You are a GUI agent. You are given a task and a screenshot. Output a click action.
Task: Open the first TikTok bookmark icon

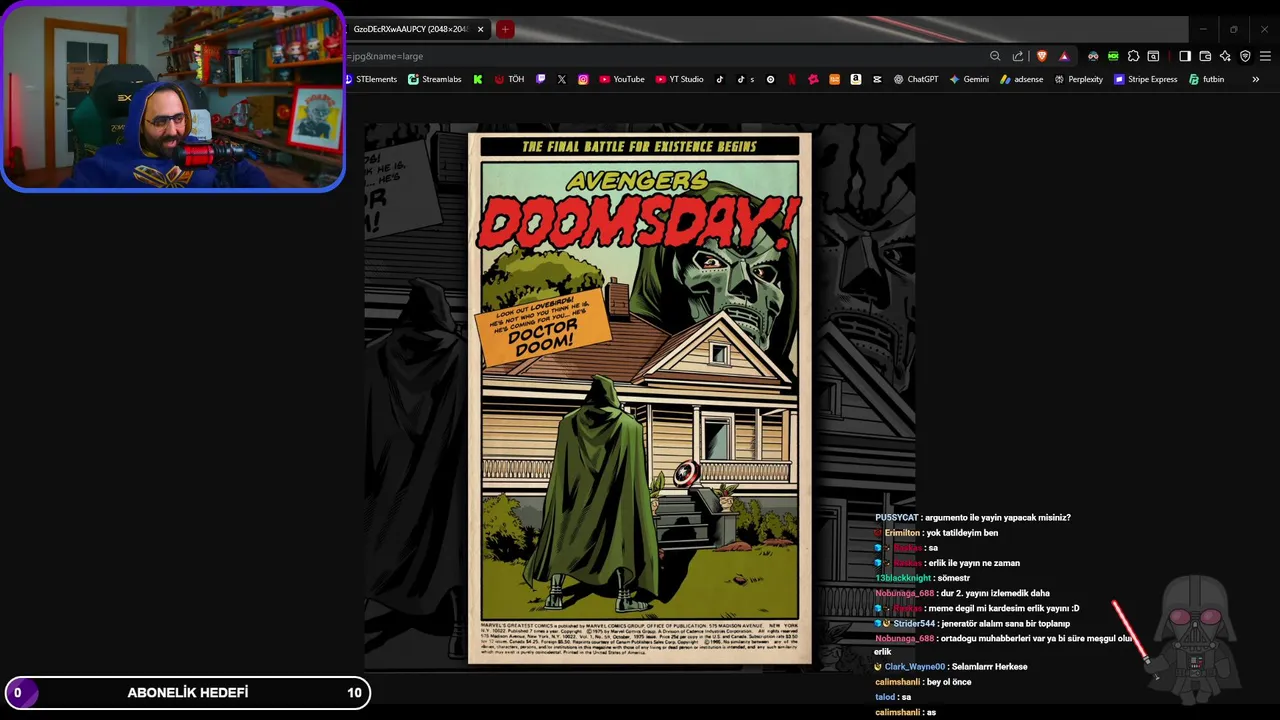[719, 79]
